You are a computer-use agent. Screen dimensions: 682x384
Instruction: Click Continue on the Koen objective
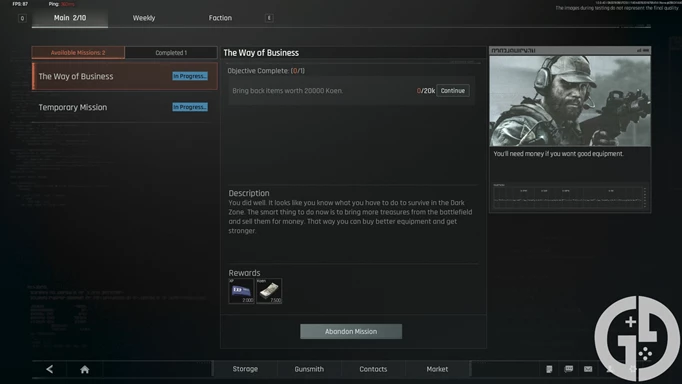[453, 90]
